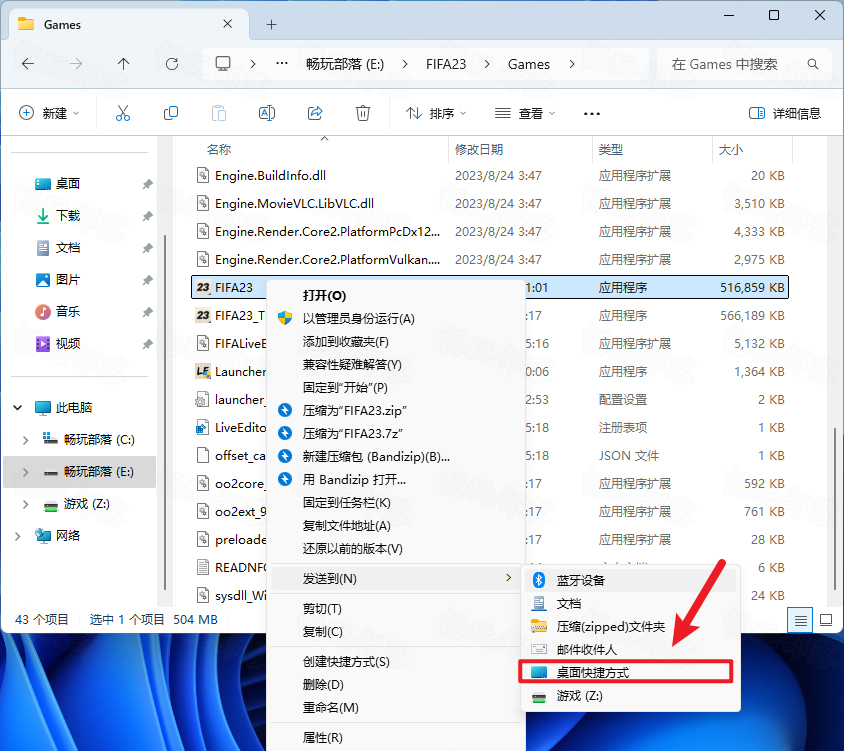Switch to details list view icon in status bar
This screenshot has width=844, height=751.
(800, 620)
